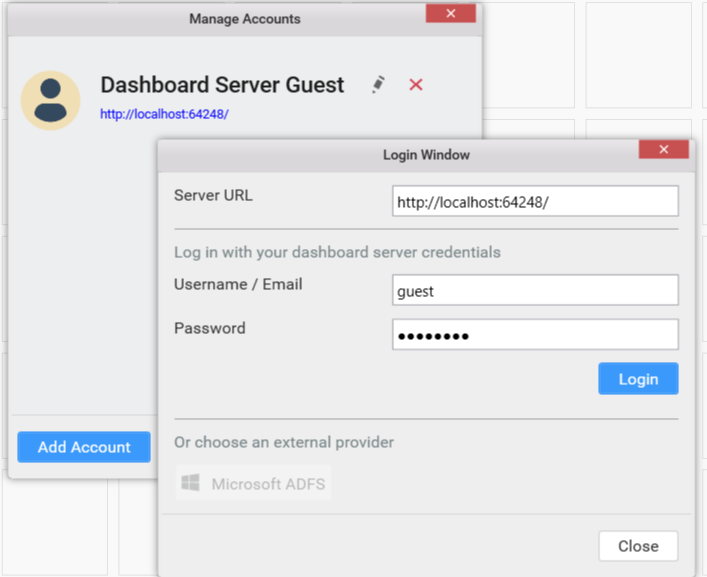Click the Server URL label
The height and width of the screenshot is (577, 707).
point(213,195)
